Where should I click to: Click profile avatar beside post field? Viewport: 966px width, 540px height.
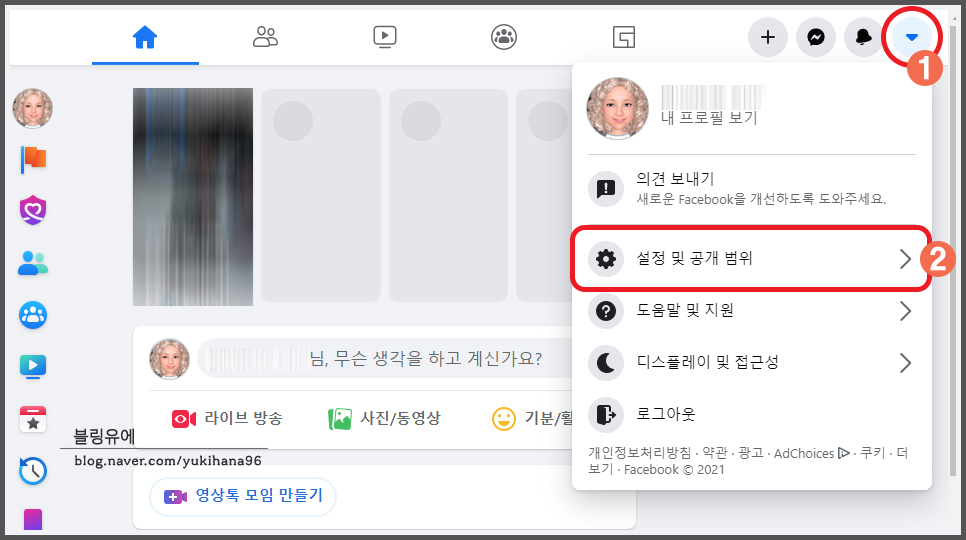169,358
